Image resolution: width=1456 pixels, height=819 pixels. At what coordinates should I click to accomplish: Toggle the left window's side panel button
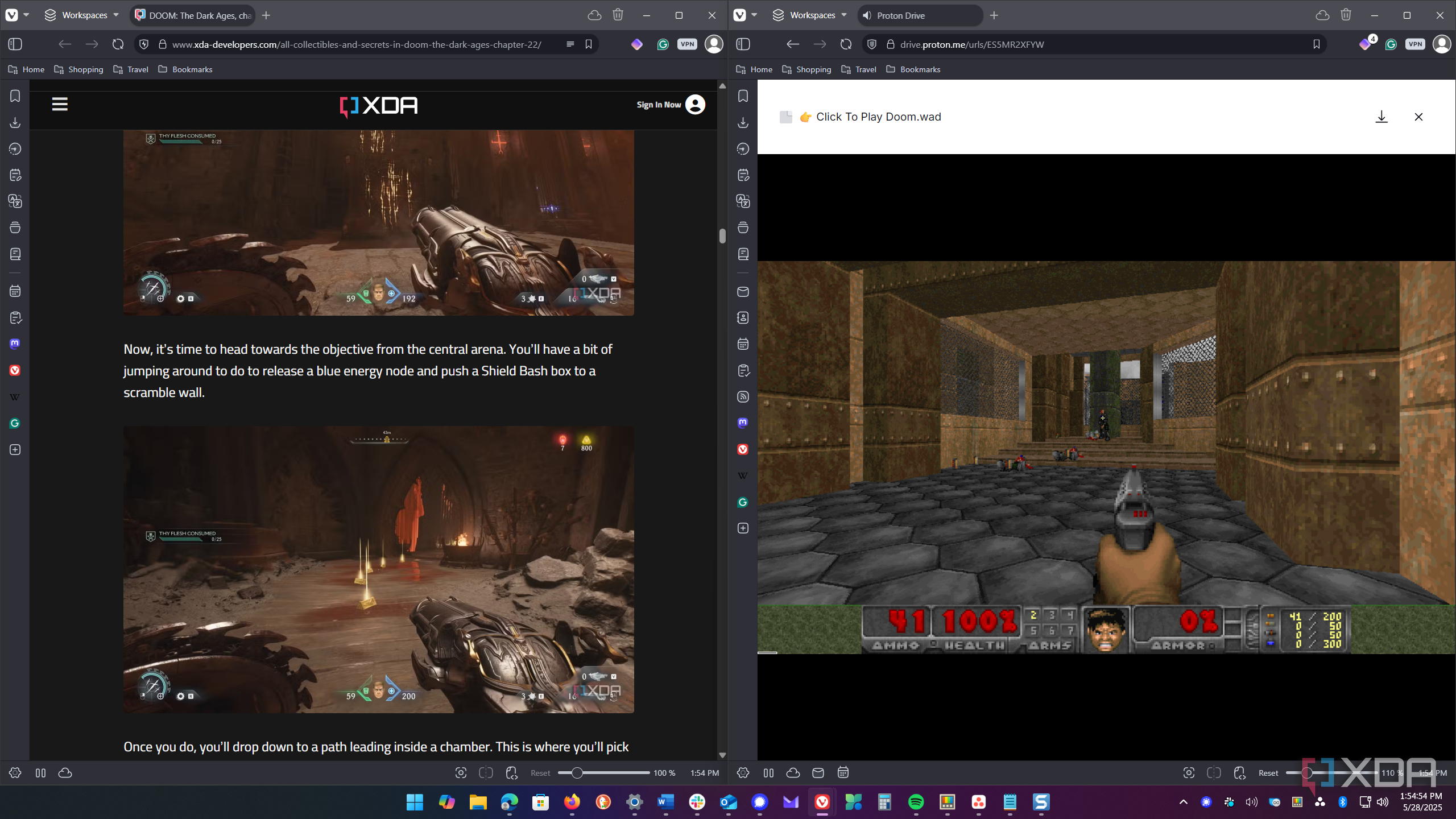(15, 44)
